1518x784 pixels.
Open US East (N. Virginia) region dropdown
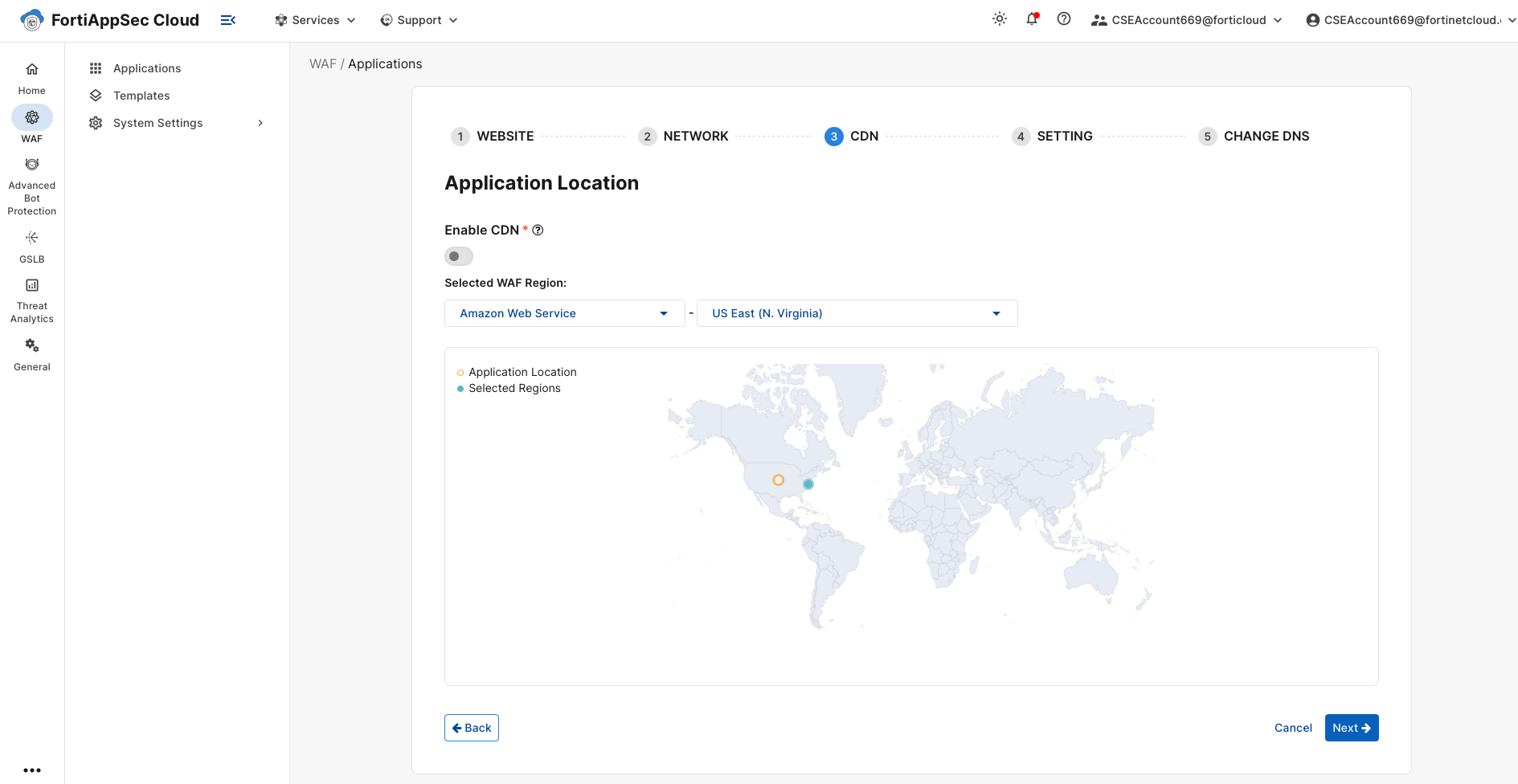857,313
